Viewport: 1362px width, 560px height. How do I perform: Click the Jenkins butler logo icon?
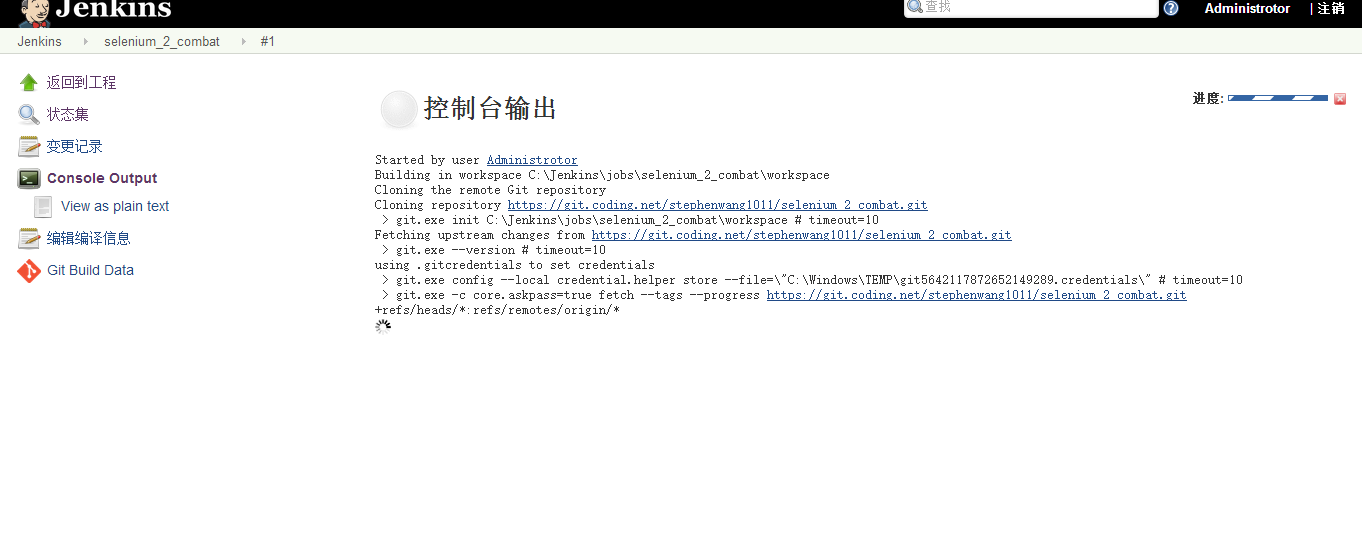coord(35,12)
